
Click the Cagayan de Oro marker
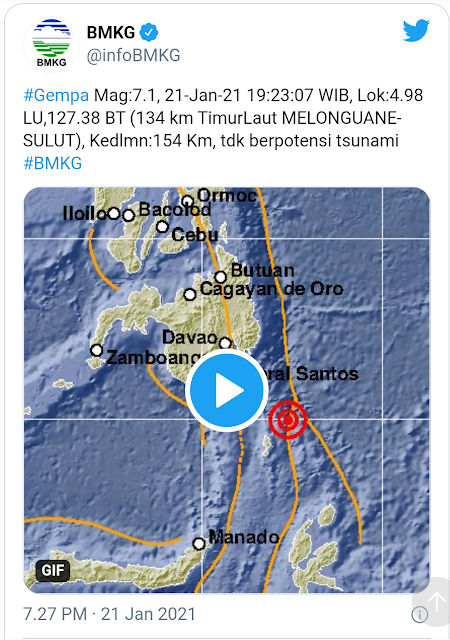click(x=189, y=294)
